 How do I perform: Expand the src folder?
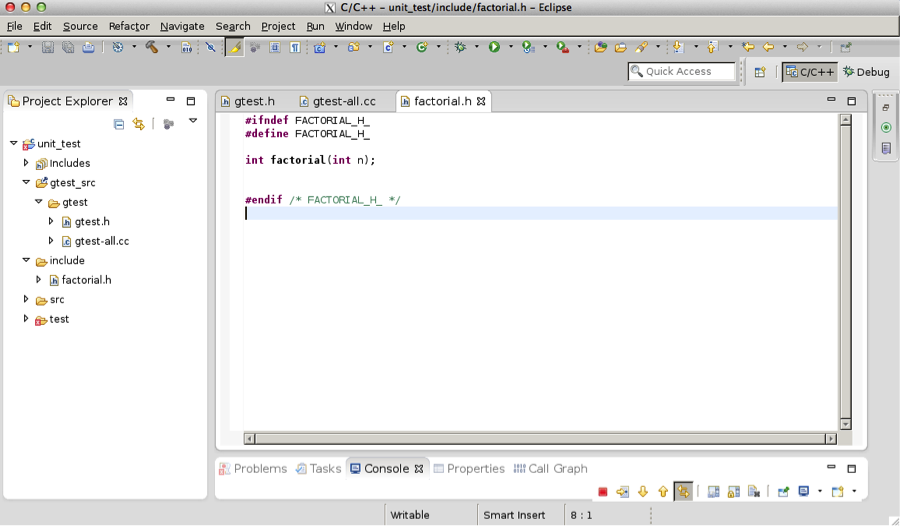click(x=26, y=299)
